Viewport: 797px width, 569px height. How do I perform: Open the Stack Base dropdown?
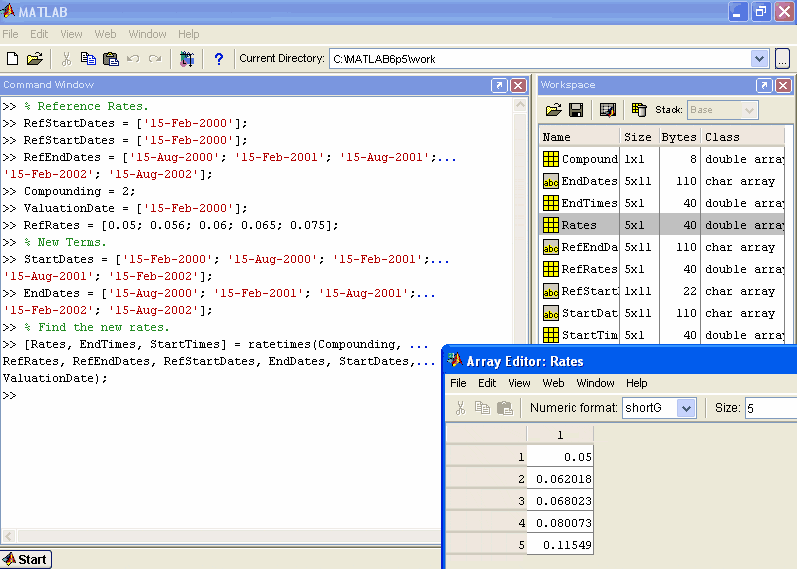tap(723, 110)
